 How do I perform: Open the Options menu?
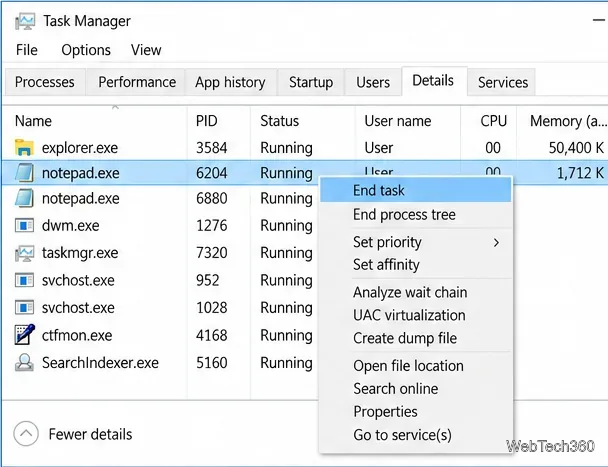[86, 50]
